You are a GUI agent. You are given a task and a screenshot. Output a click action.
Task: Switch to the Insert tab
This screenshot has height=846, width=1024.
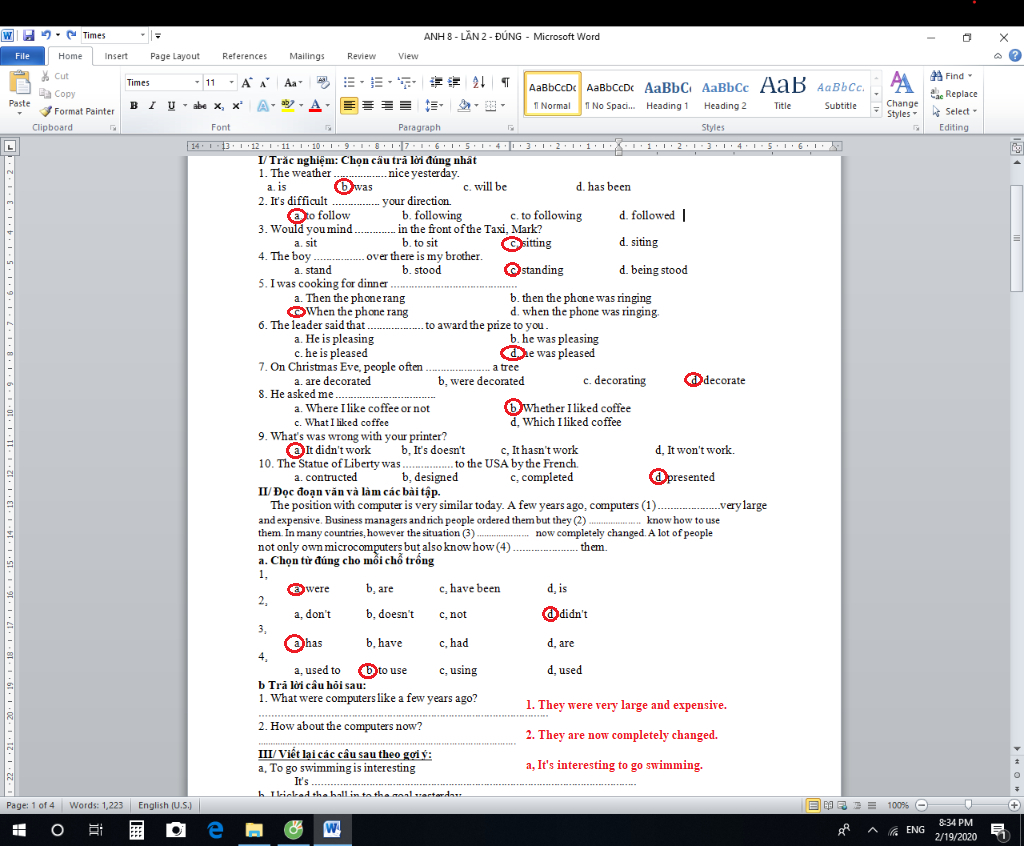(116, 56)
